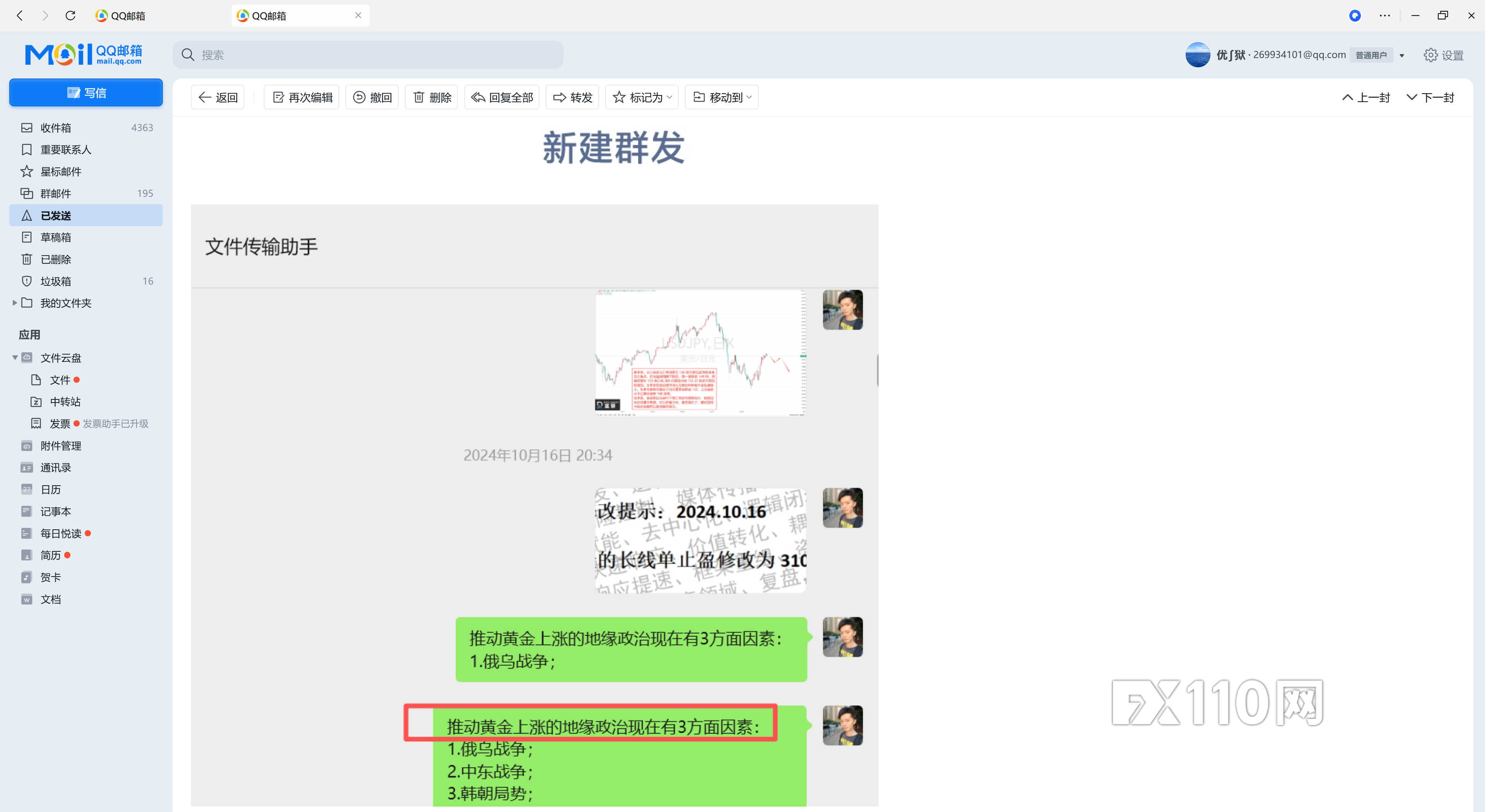Click the 返回 back button
Screen dimensions: 1485x812
tap(218, 97)
